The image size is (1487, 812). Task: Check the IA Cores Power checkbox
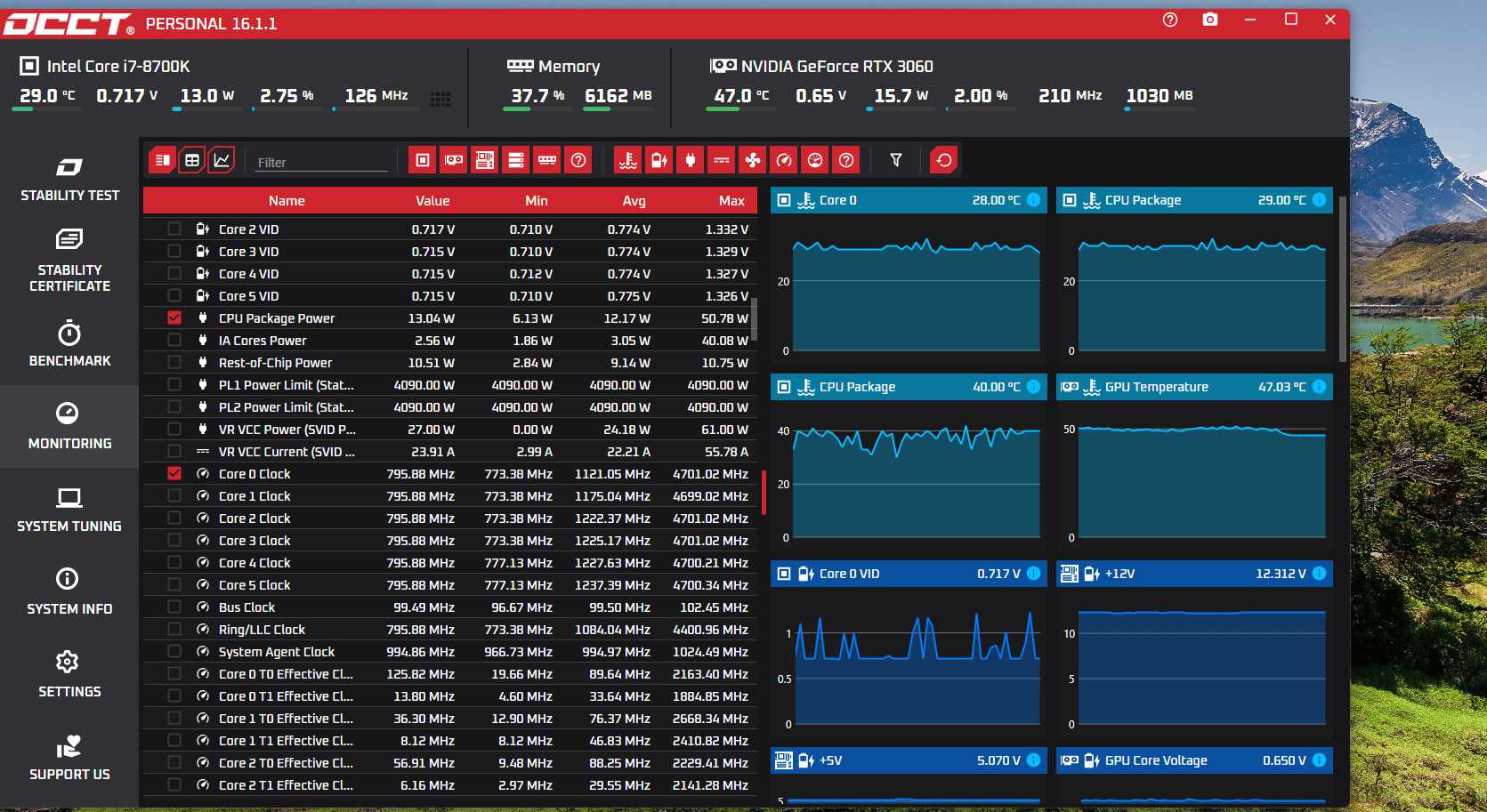tap(174, 340)
